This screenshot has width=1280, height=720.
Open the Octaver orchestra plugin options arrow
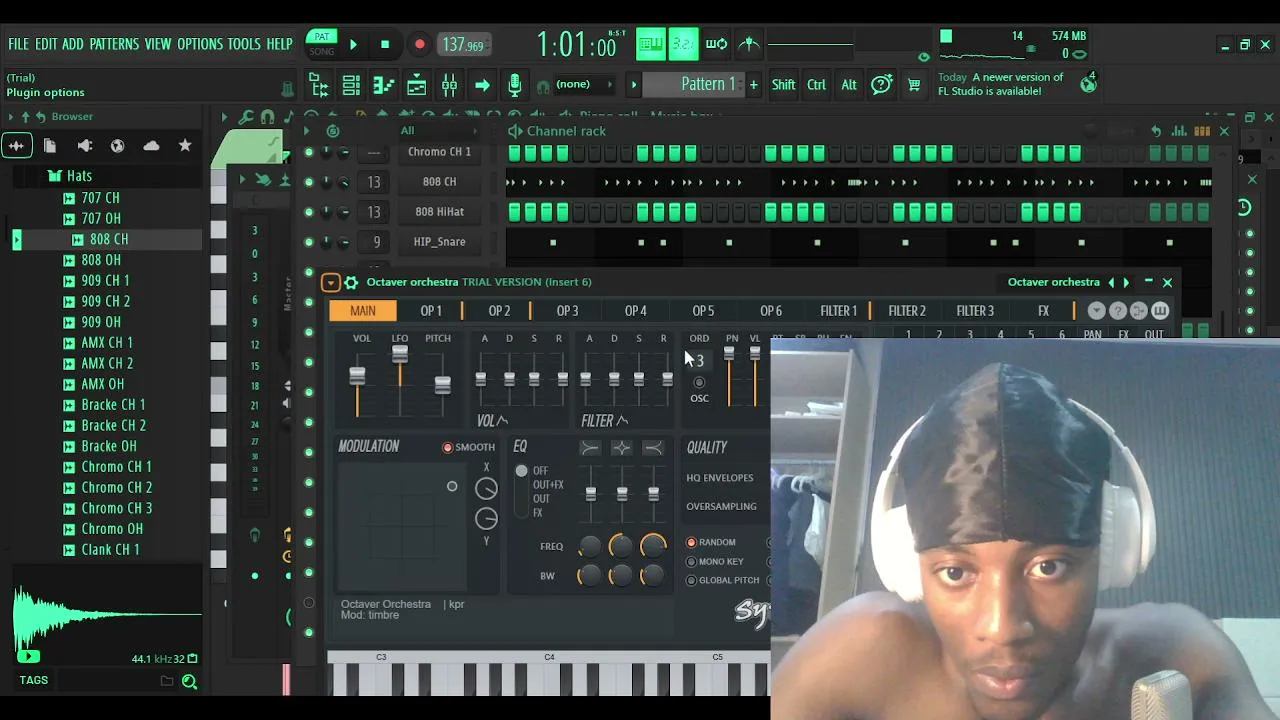(x=331, y=282)
